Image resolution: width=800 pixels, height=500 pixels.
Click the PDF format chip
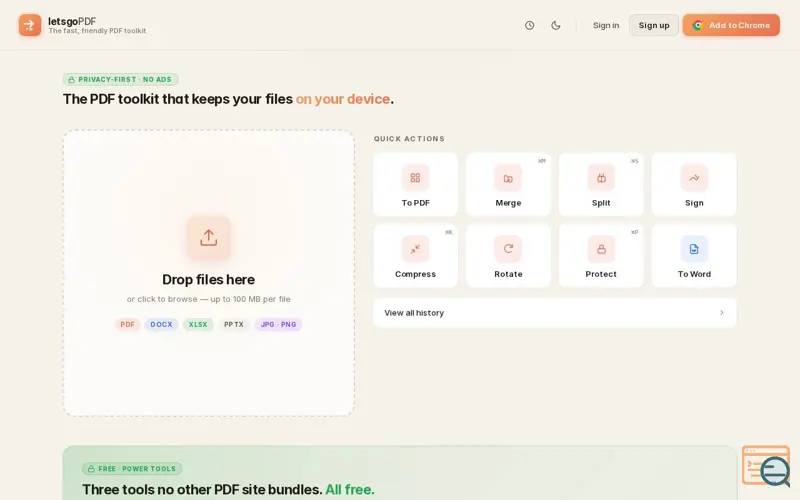(128, 324)
